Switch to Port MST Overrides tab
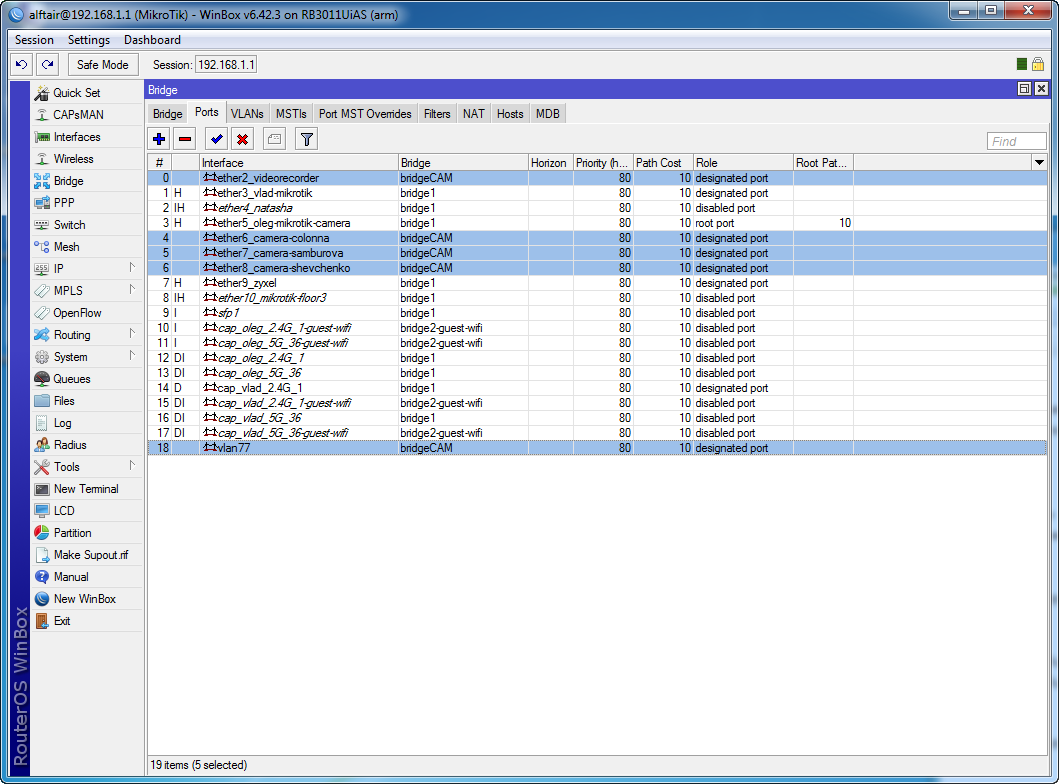The height and width of the screenshot is (784, 1059). coord(365,113)
